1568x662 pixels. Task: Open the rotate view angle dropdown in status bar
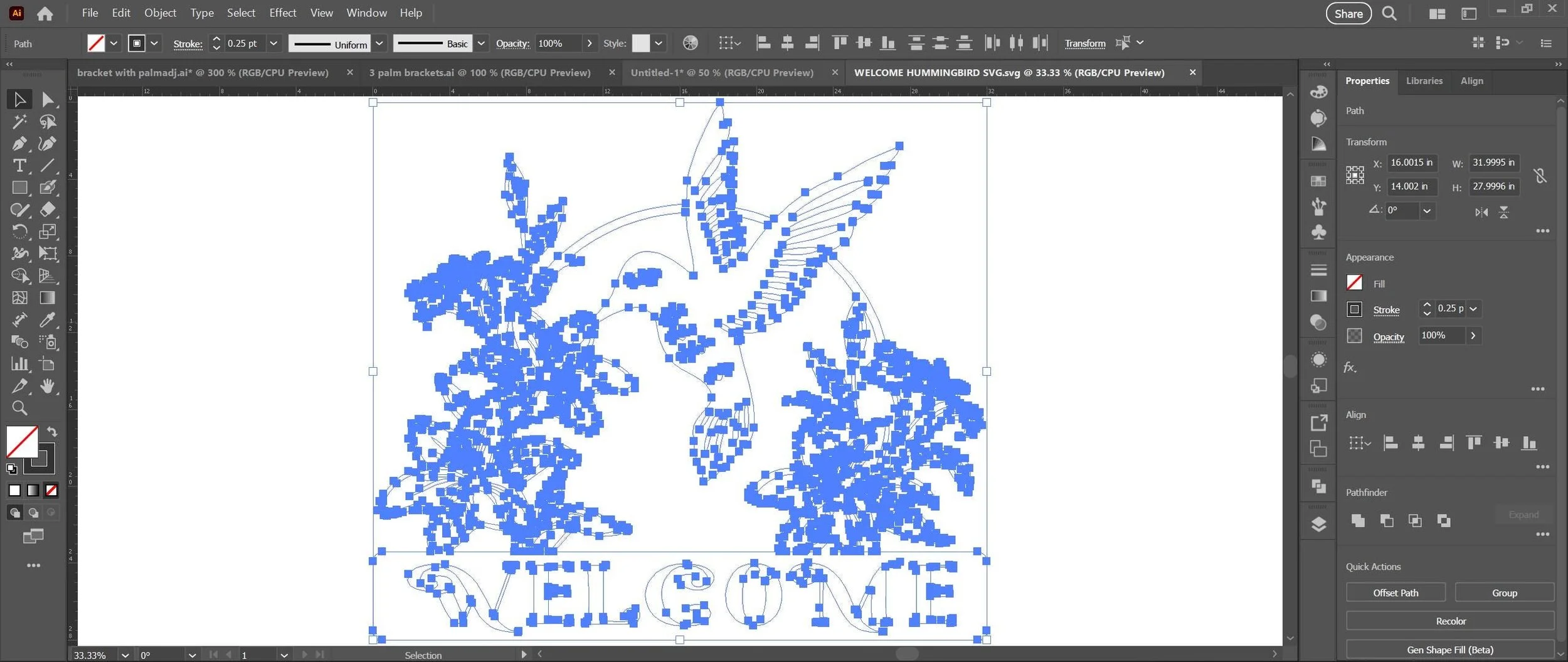(192, 655)
